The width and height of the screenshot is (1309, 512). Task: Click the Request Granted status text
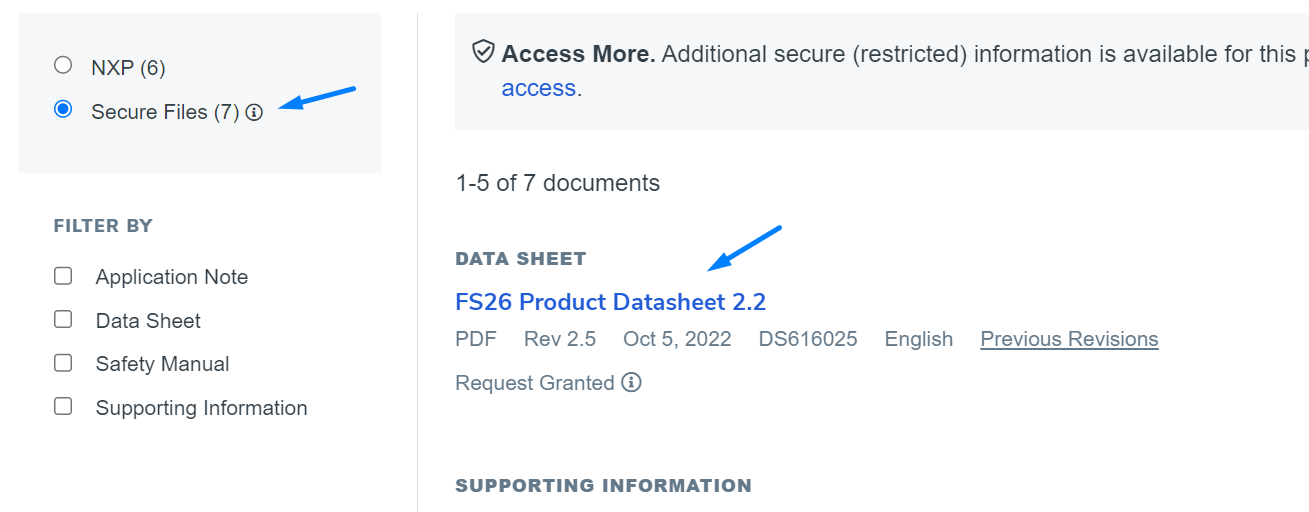coord(534,383)
